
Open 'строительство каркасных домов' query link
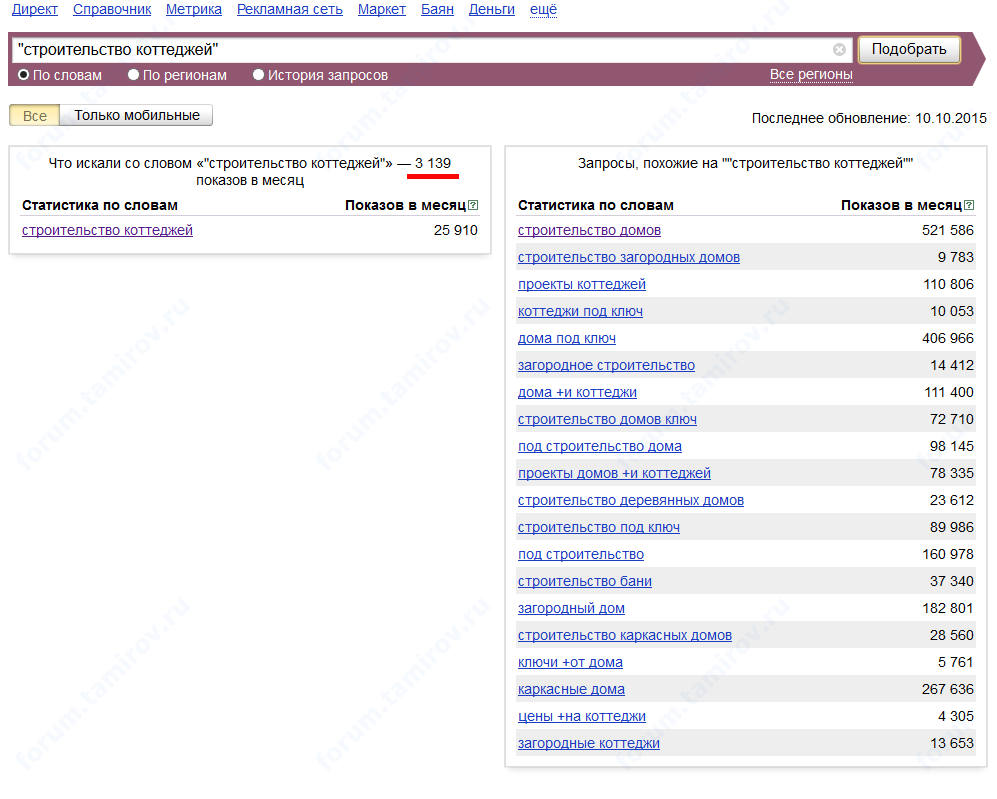click(625, 636)
